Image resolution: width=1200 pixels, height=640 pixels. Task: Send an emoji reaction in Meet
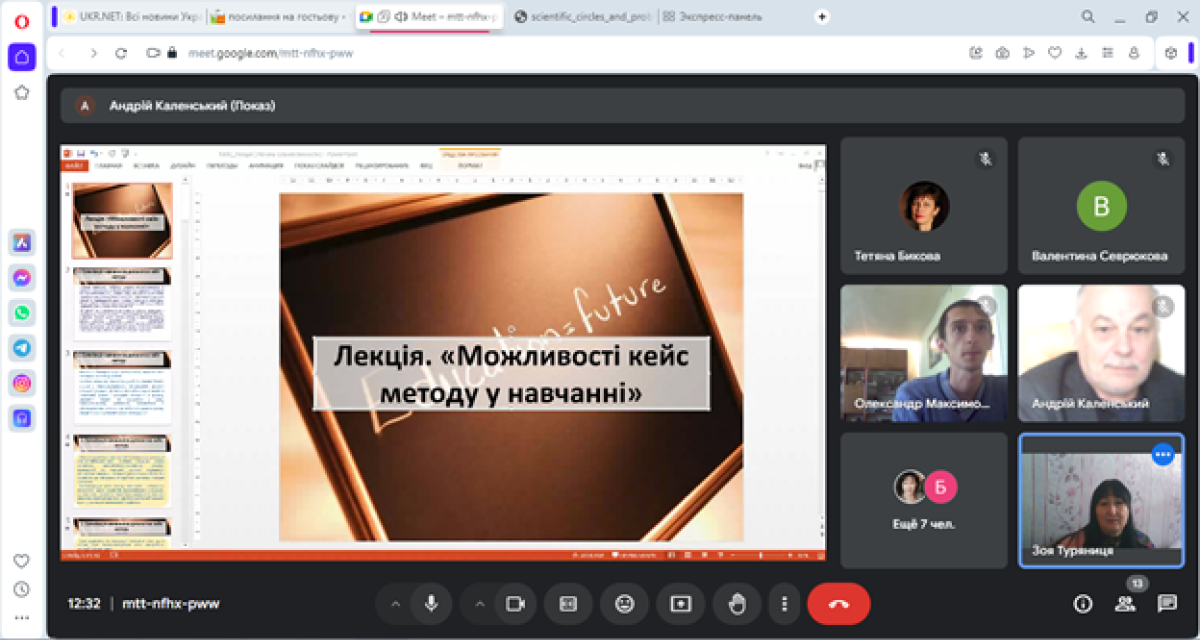[x=625, y=604]
